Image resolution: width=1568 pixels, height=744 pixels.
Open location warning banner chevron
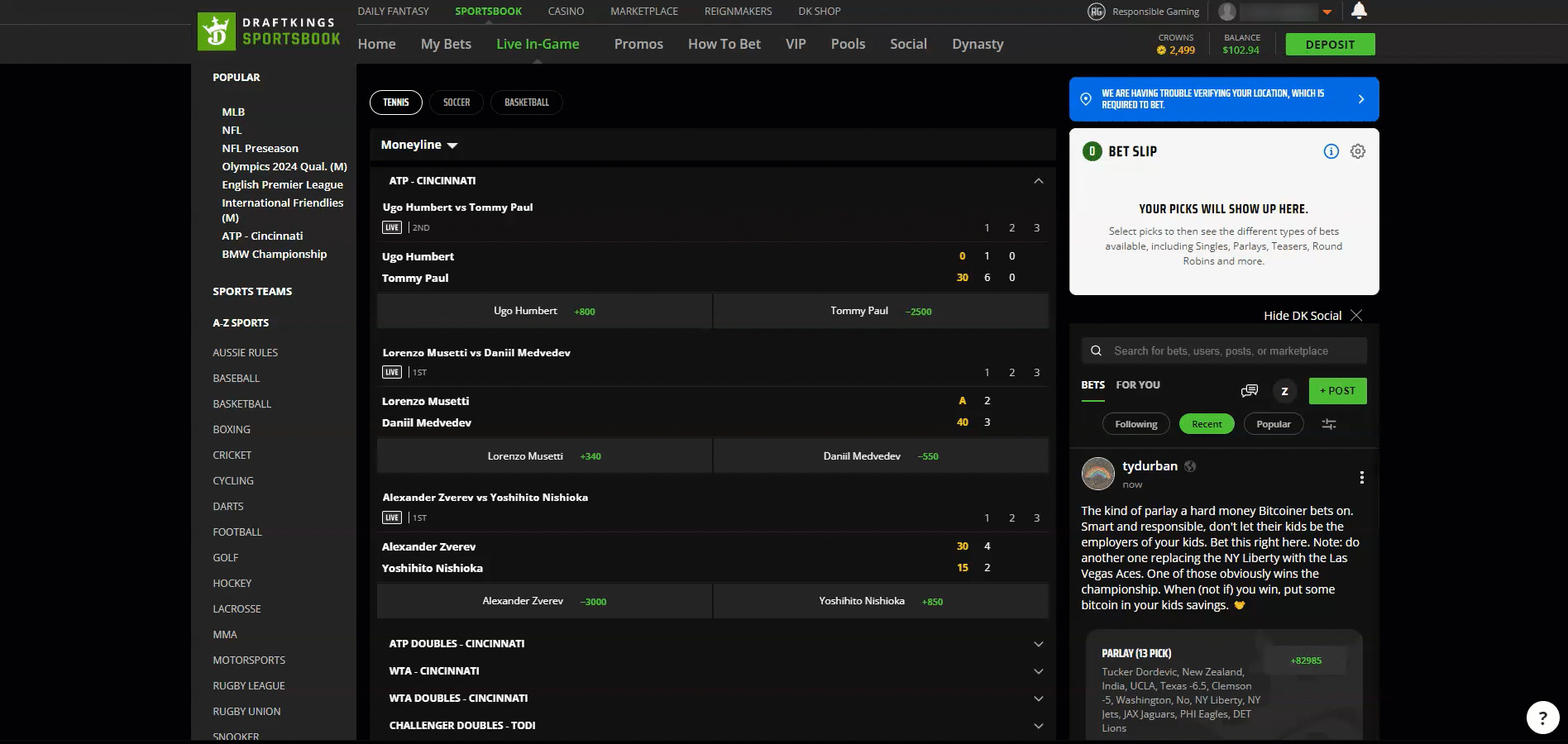[x=1361, y=99]
